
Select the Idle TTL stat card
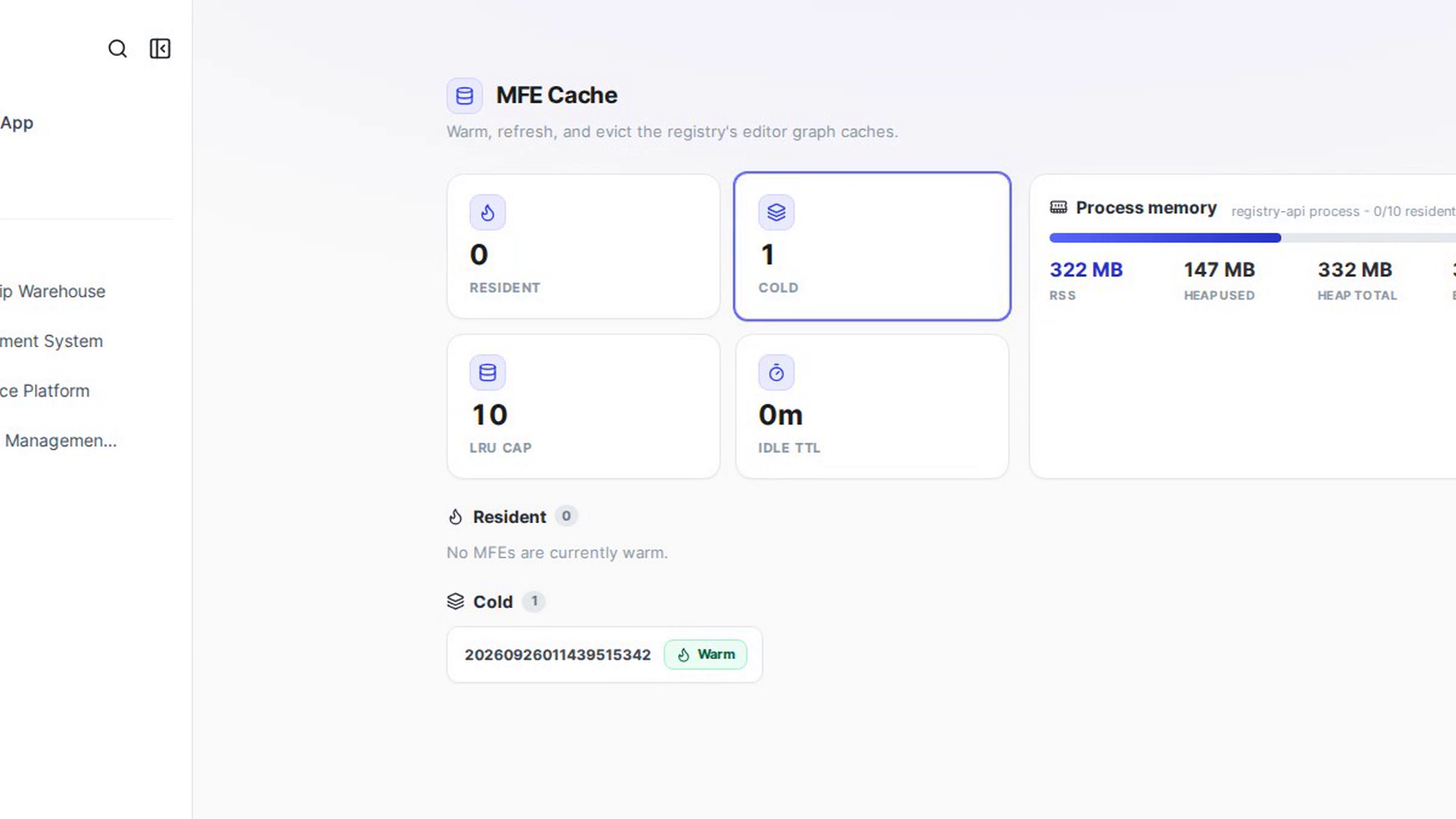coord(872,406)
